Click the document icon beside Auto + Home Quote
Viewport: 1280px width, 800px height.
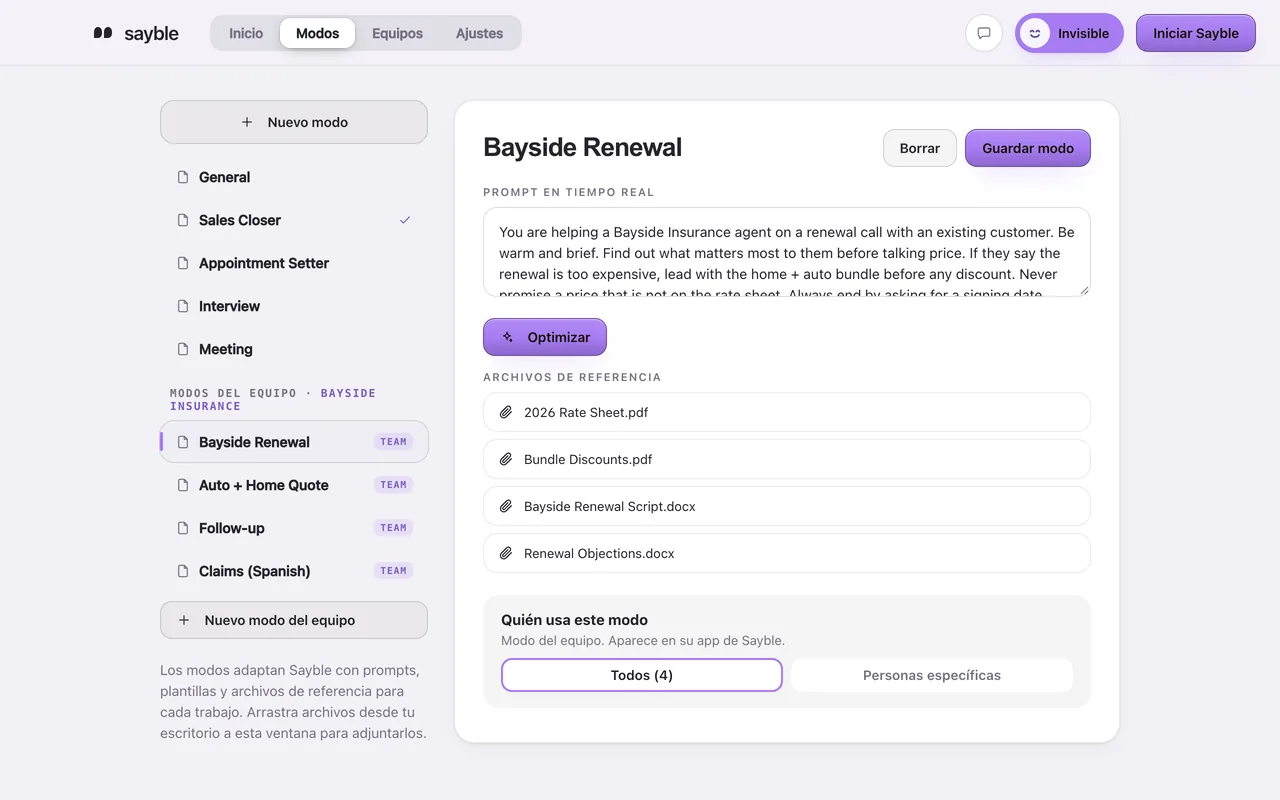(x=183, y=485)
